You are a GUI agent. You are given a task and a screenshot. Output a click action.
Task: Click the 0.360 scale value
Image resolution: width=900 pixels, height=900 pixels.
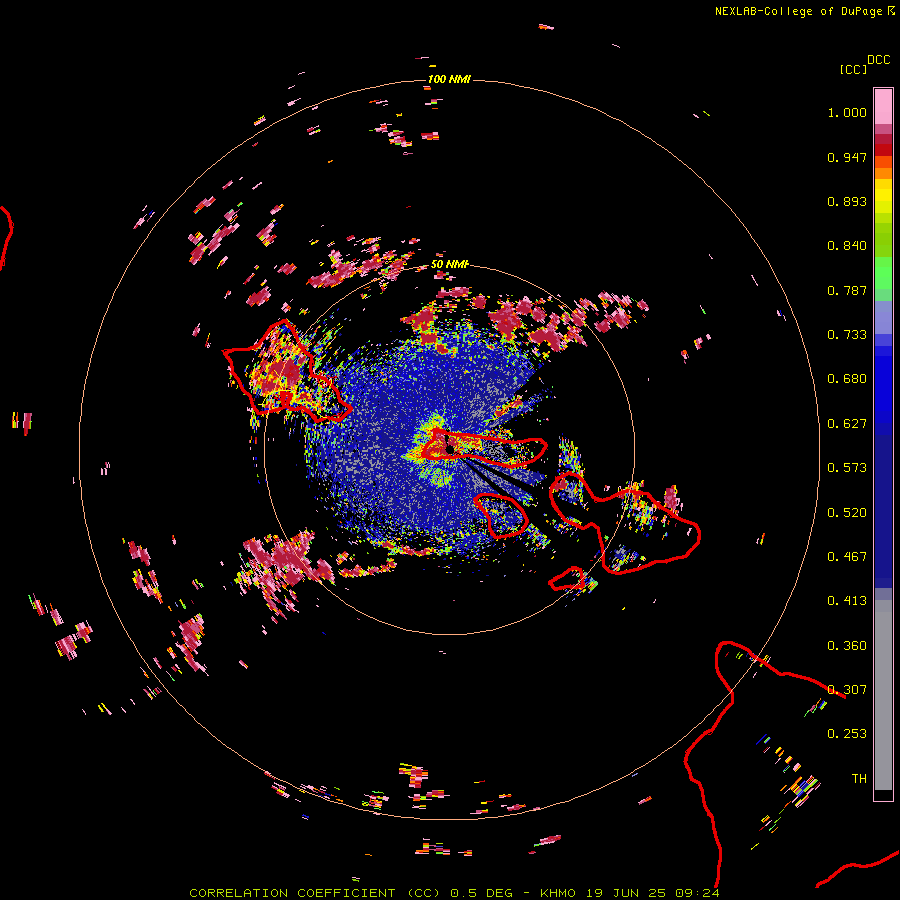[847, 646]
